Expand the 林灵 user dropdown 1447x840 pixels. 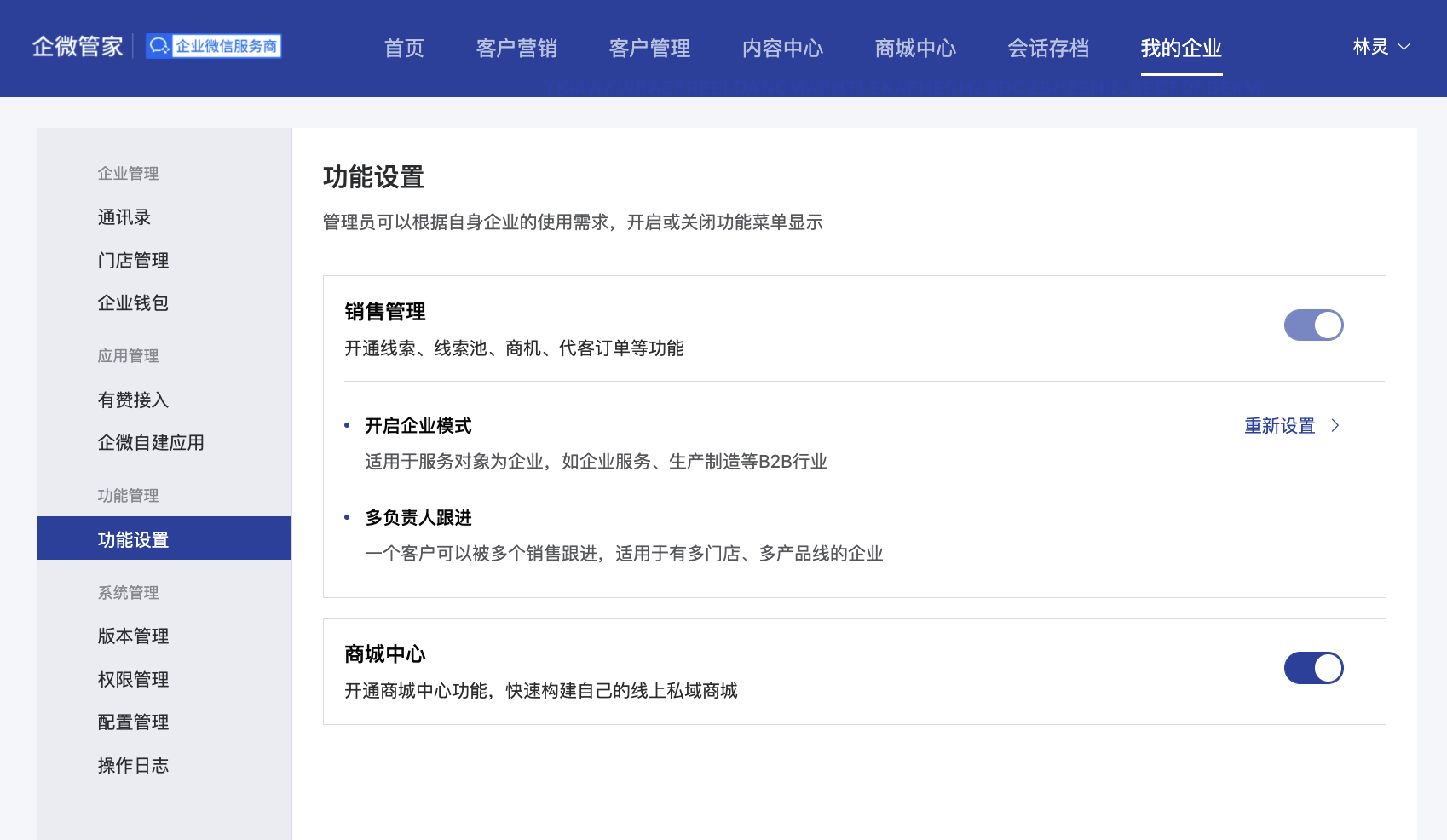point(1381,47)
